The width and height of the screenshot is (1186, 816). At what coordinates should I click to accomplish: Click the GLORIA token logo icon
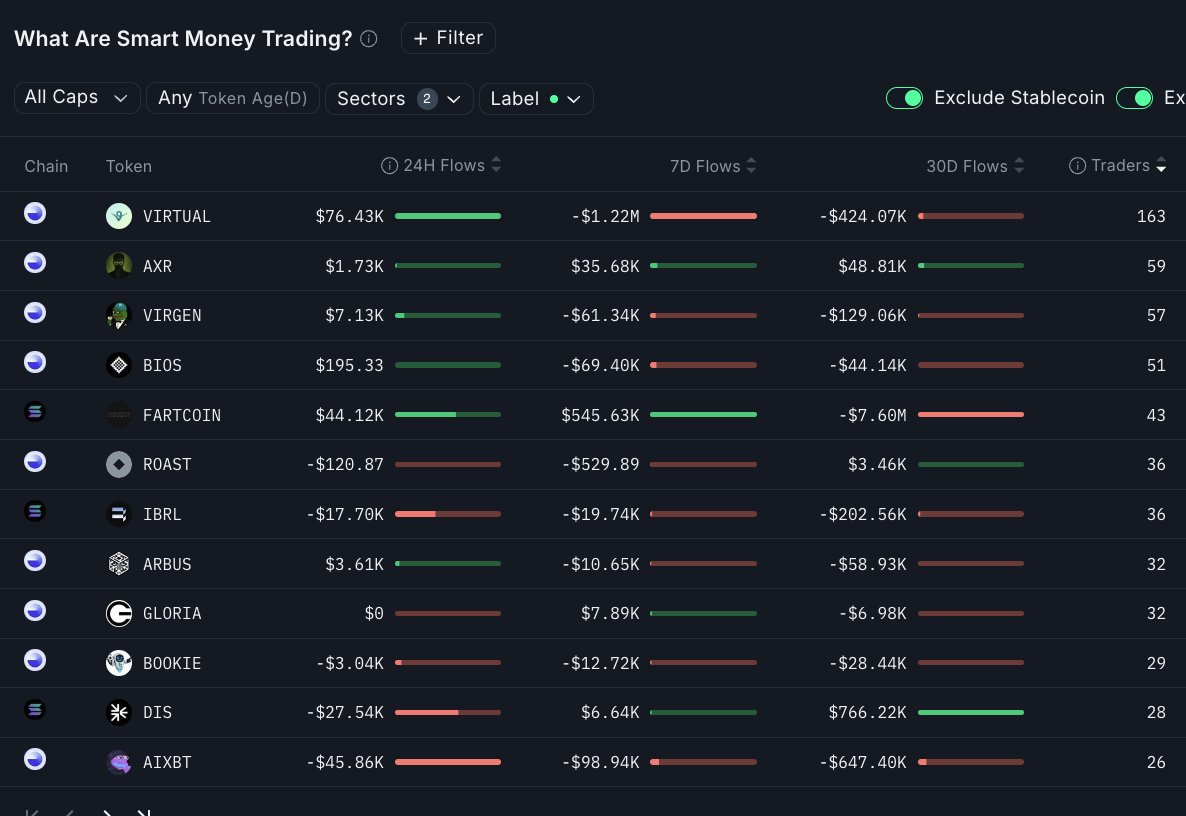119,613
